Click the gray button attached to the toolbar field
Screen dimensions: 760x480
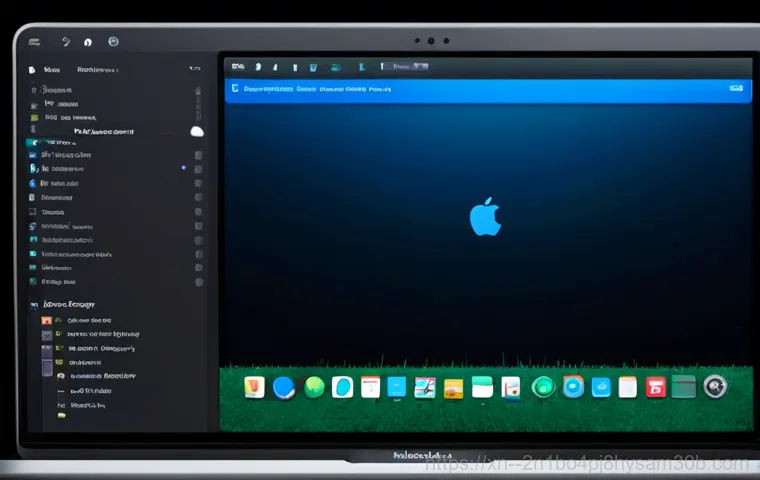(420, 66)
